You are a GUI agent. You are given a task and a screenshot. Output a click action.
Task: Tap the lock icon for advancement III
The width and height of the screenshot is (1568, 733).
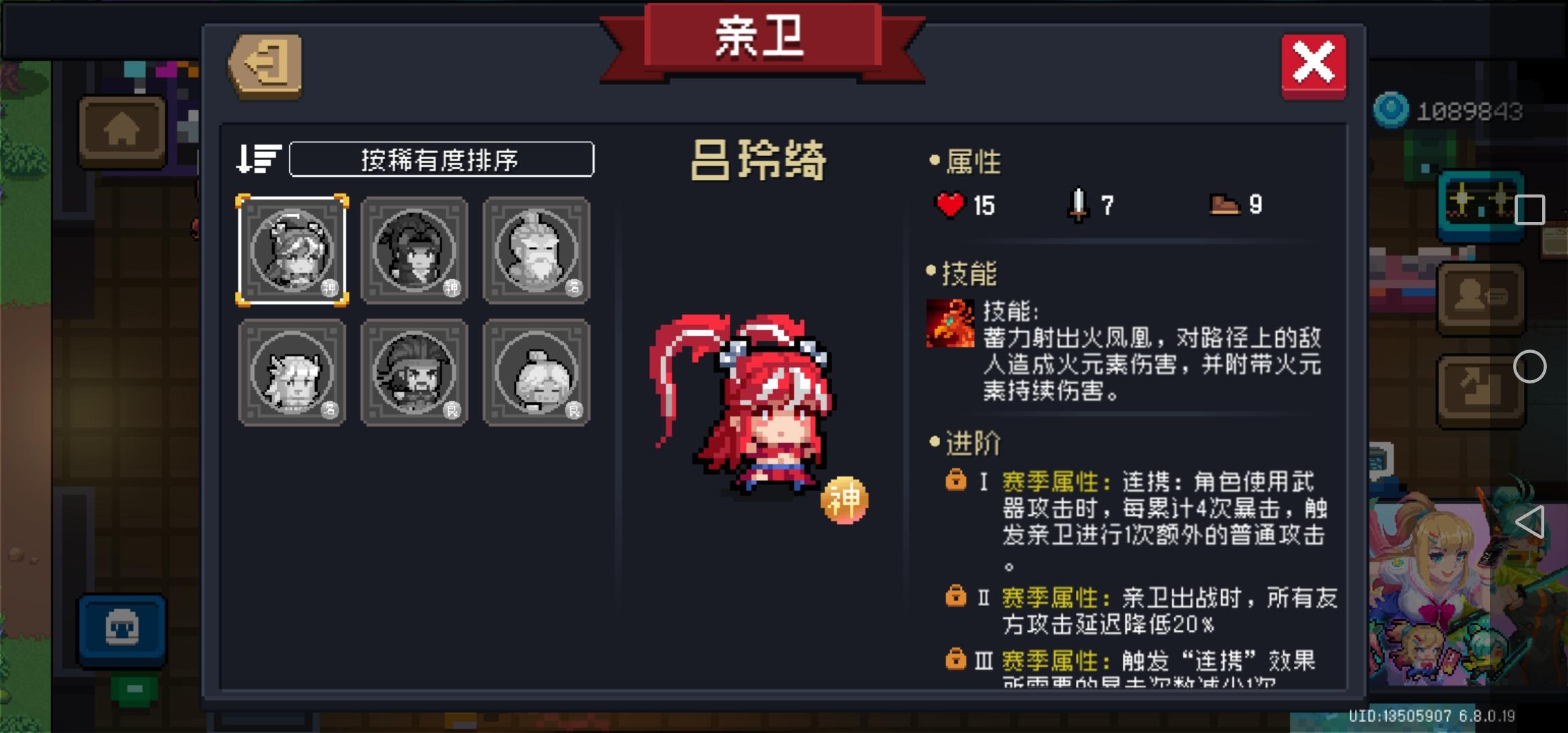956,658
